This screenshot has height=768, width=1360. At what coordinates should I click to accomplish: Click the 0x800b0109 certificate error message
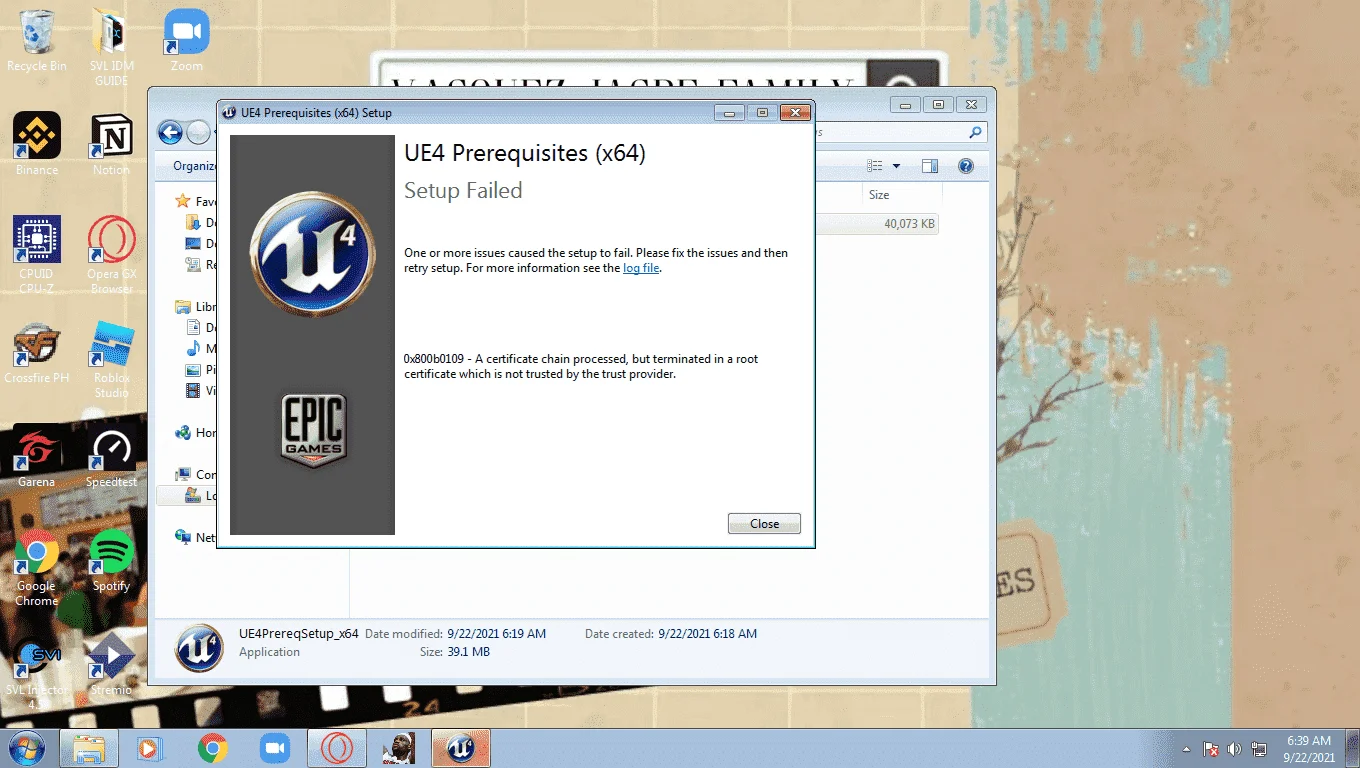(581, 366)
